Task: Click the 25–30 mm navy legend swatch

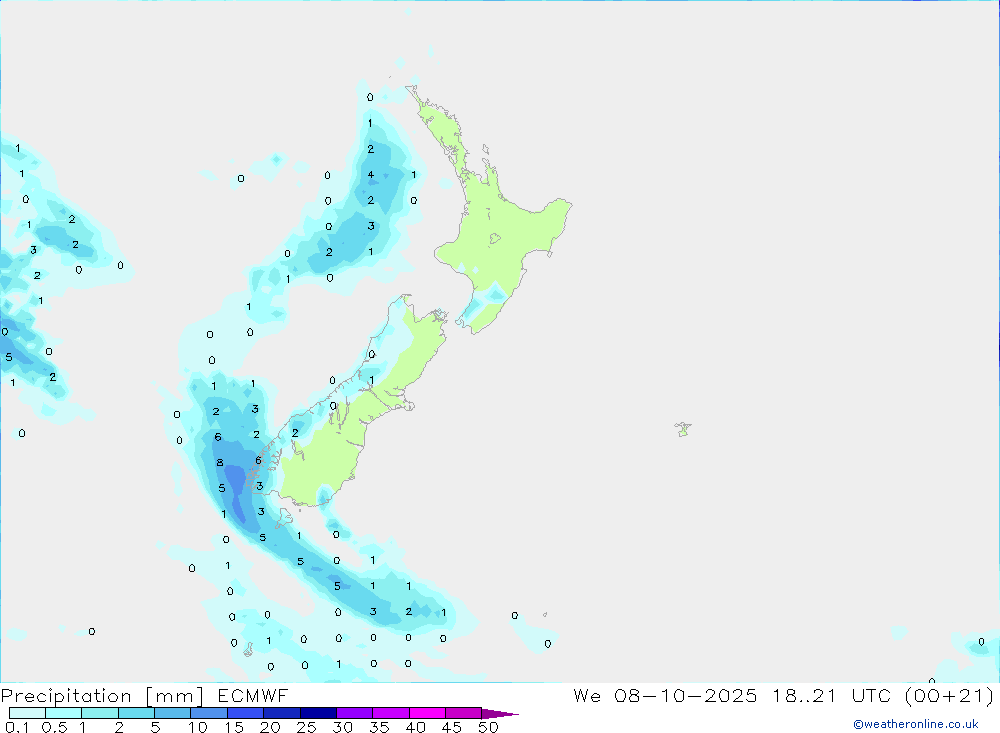Action: [318, 713]
